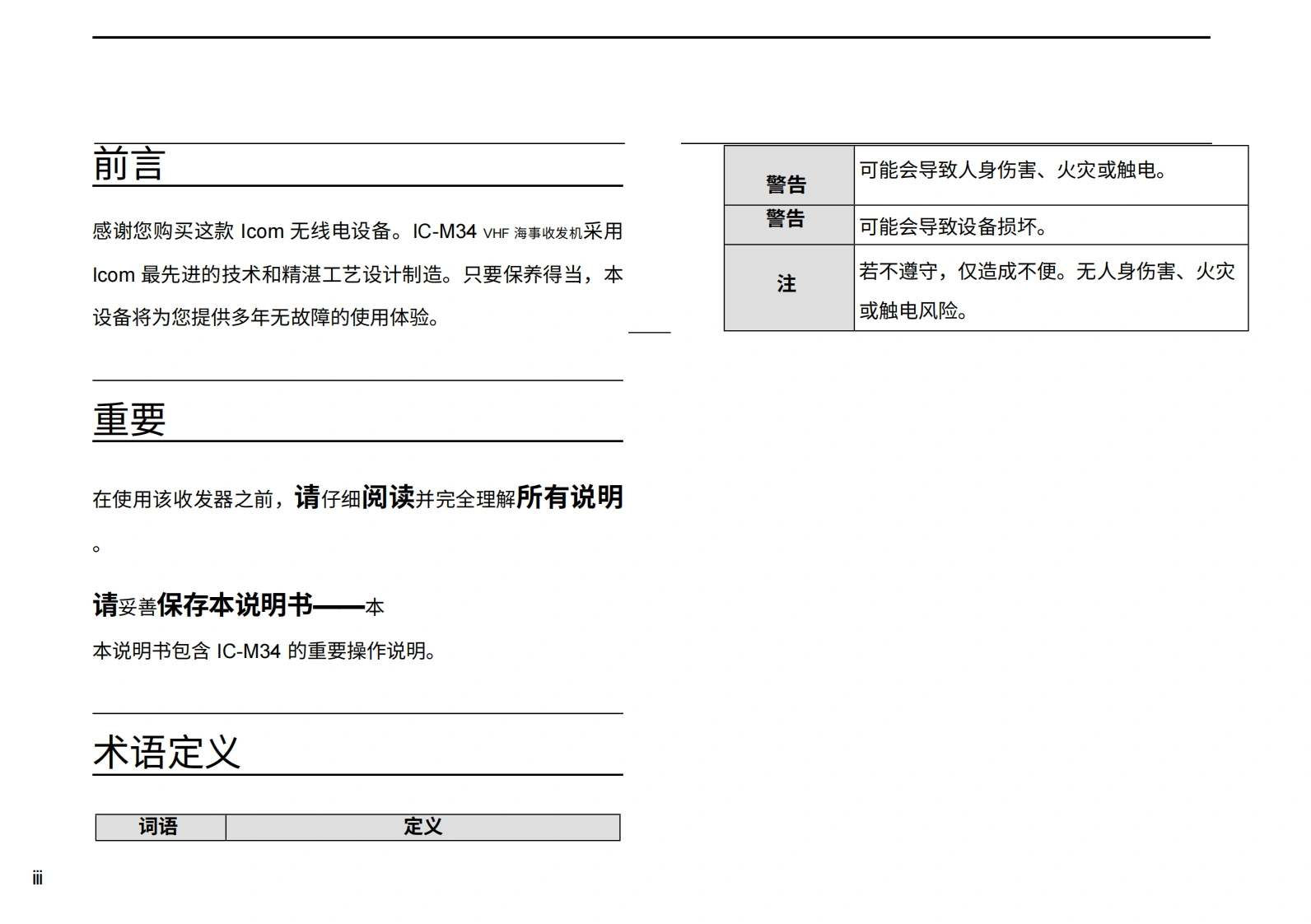The height and width of the screenshot is (924, 1311).
Task: Select the 警告 cell beside the equipment damage text
Action: click(x=787, y=219)
